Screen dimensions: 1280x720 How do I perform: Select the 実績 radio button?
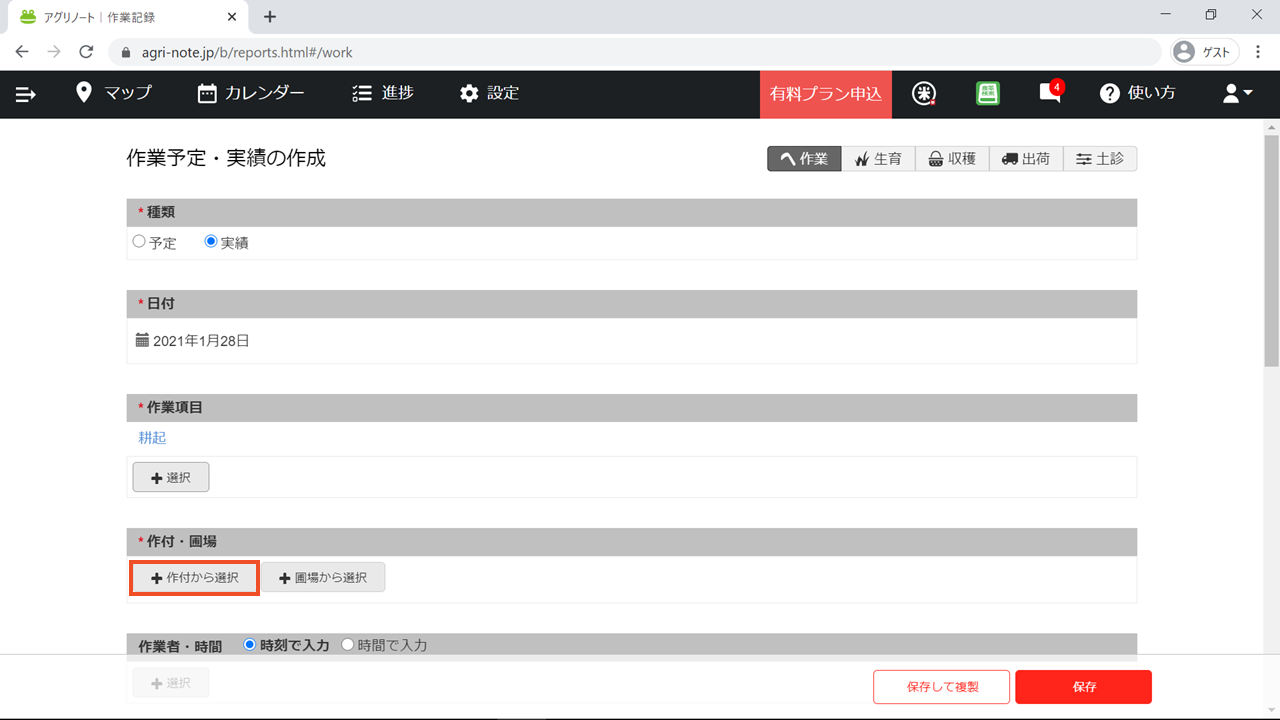coord(211,242)
